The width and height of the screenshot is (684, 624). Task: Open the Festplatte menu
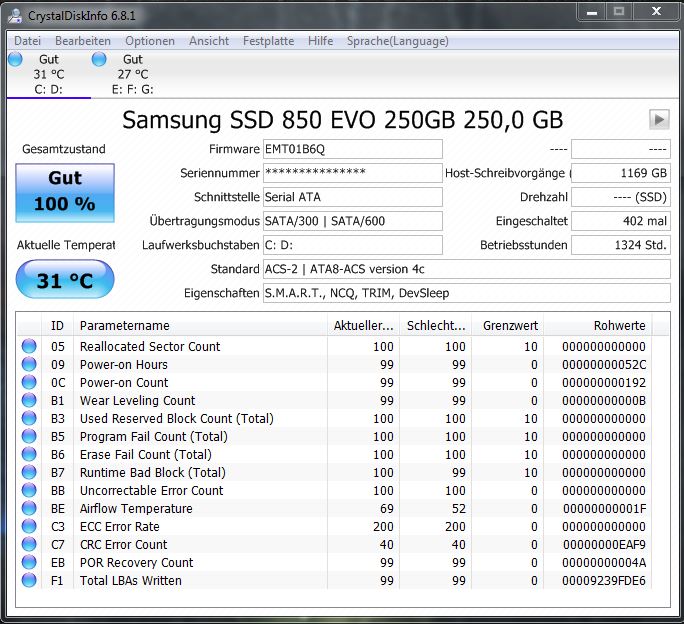268,41
